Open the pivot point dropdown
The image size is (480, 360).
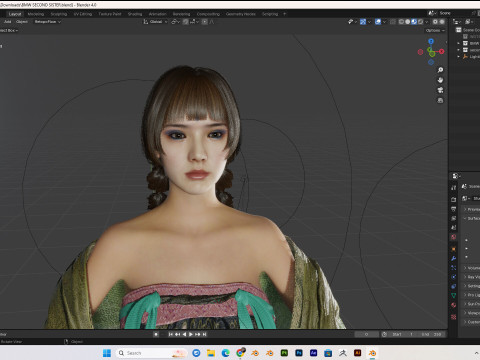coord(175,22)
